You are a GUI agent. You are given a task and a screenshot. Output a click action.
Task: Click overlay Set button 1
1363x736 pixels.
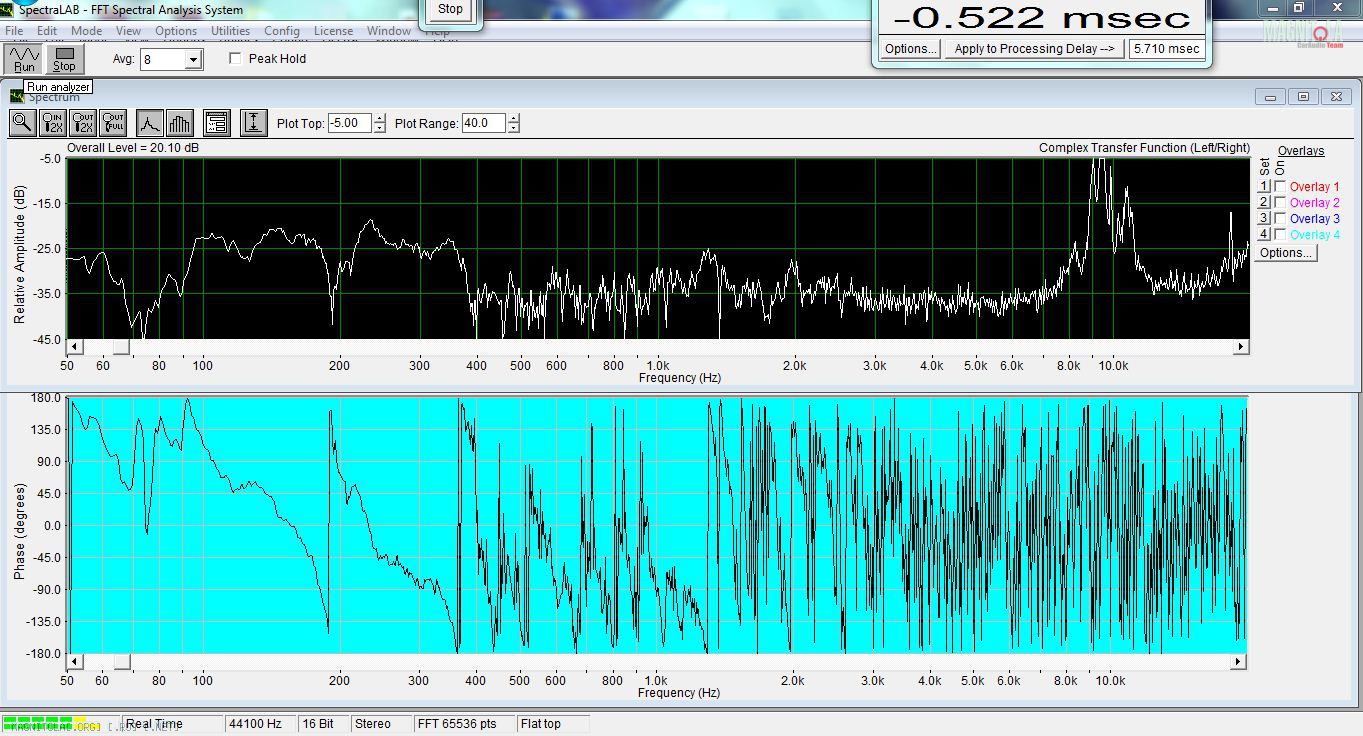tap(1264, 187)
